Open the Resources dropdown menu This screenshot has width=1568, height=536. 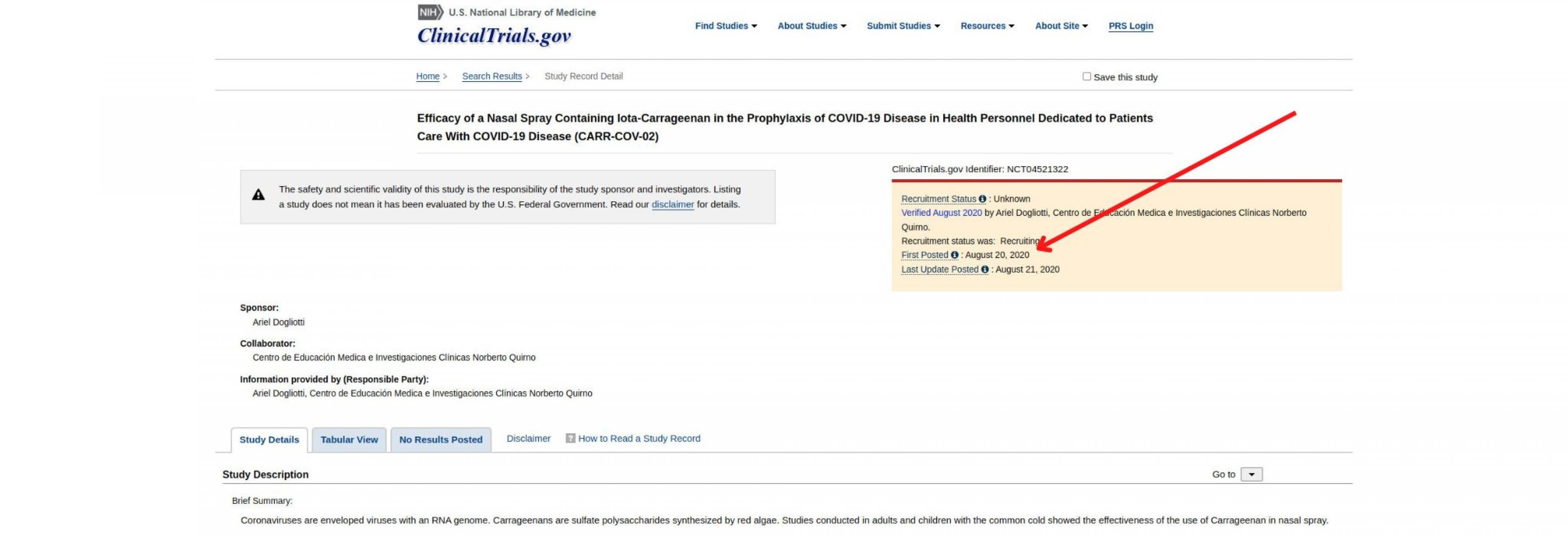[x=987, y=26]
